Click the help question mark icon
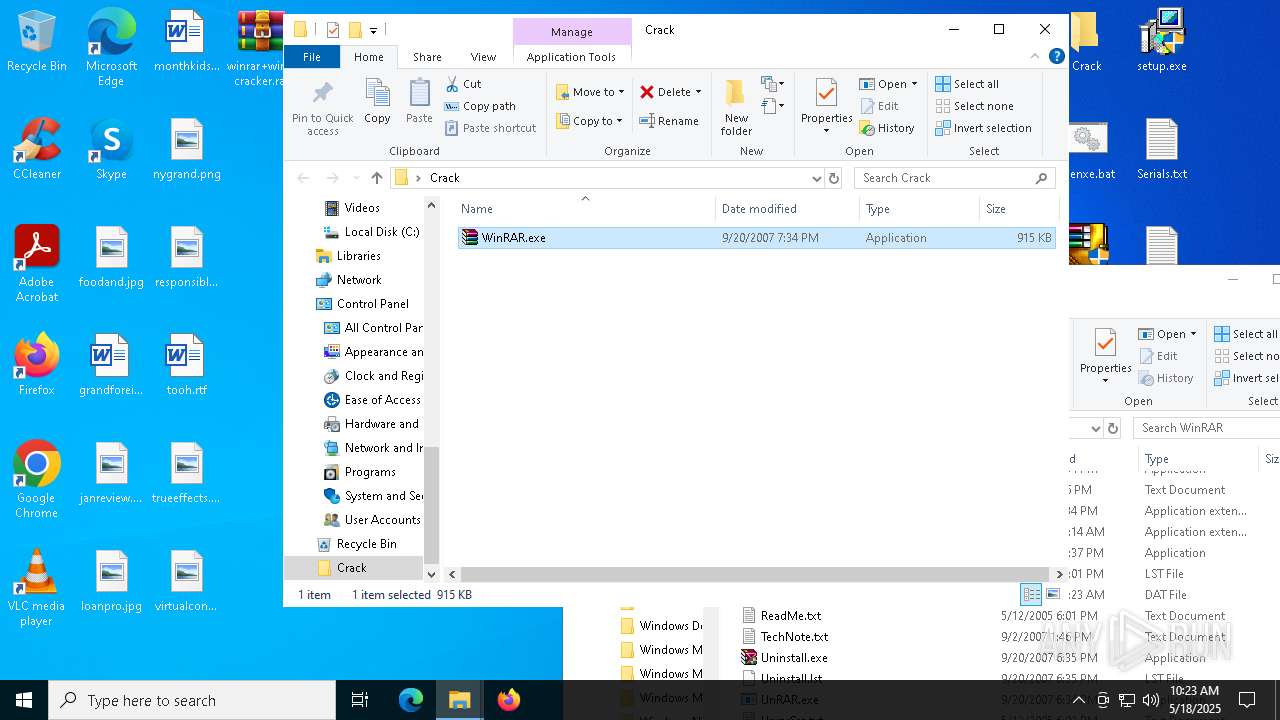The width and height of the screenshot is (1280, 720). [1056, 57]
